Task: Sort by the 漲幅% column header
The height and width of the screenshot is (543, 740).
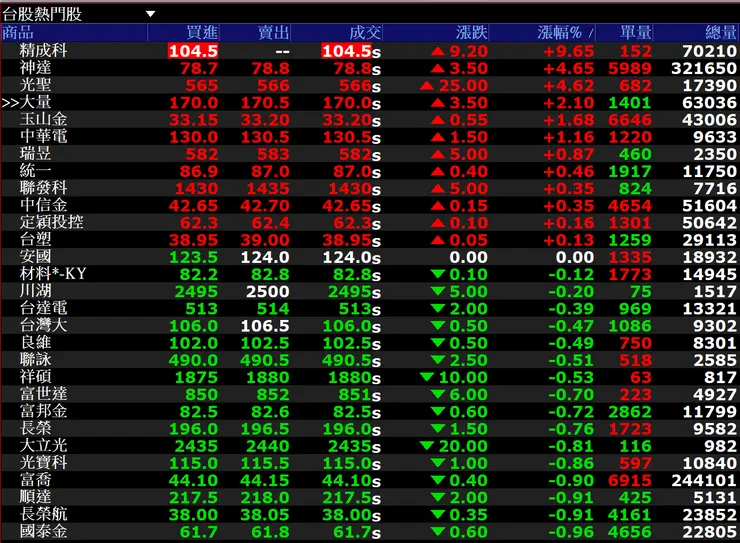Action: click(559, 33)
